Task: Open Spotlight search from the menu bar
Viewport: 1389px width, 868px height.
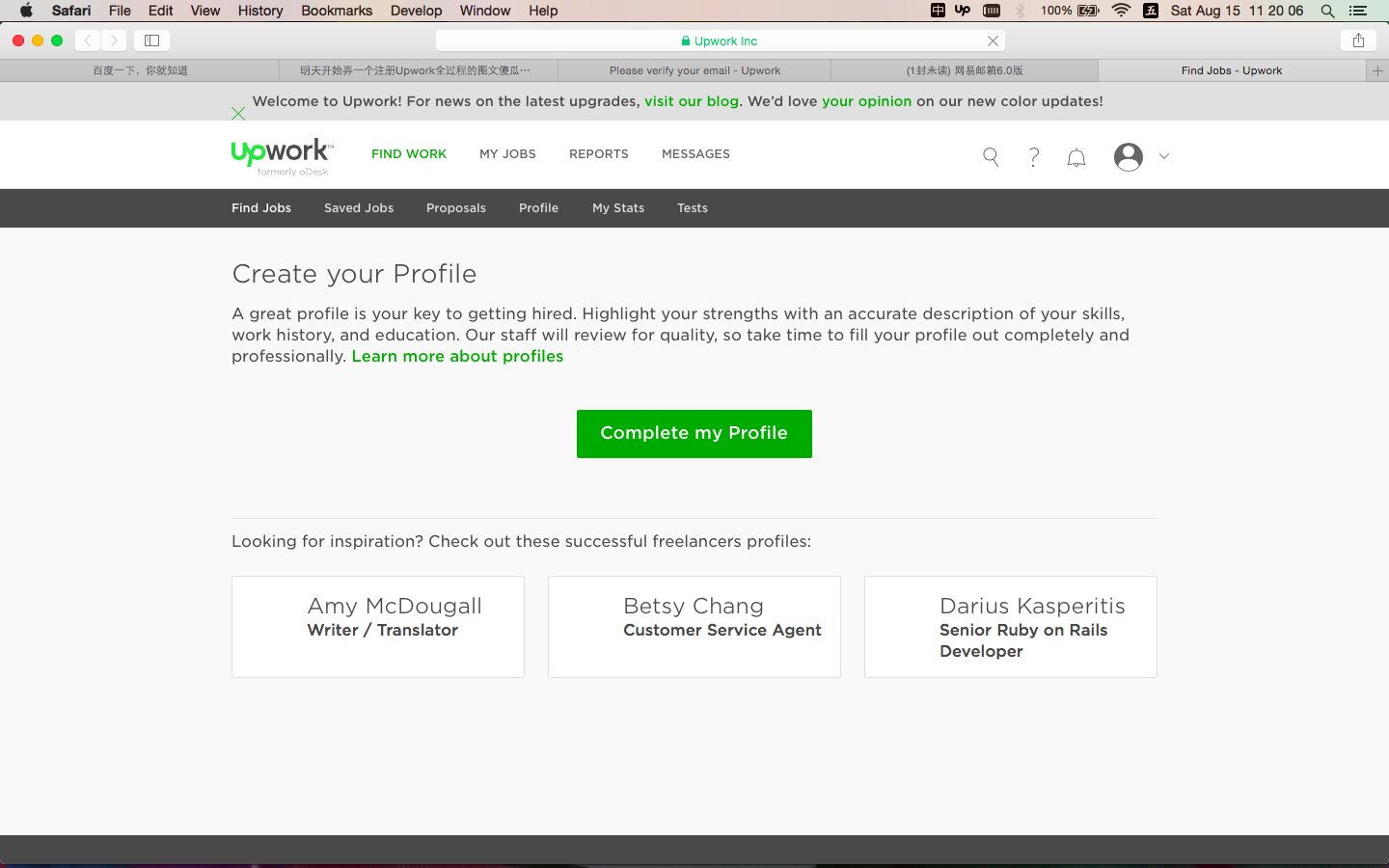Action: click(x=1327, y=11)
